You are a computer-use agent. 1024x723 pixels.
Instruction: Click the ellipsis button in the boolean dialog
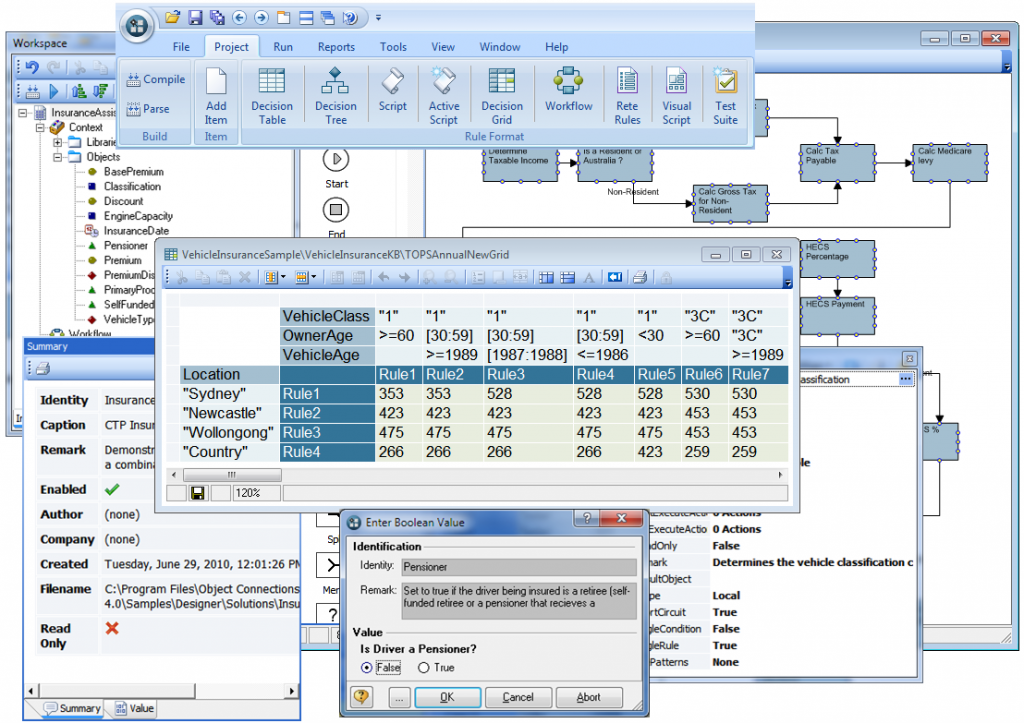[399, 698]
